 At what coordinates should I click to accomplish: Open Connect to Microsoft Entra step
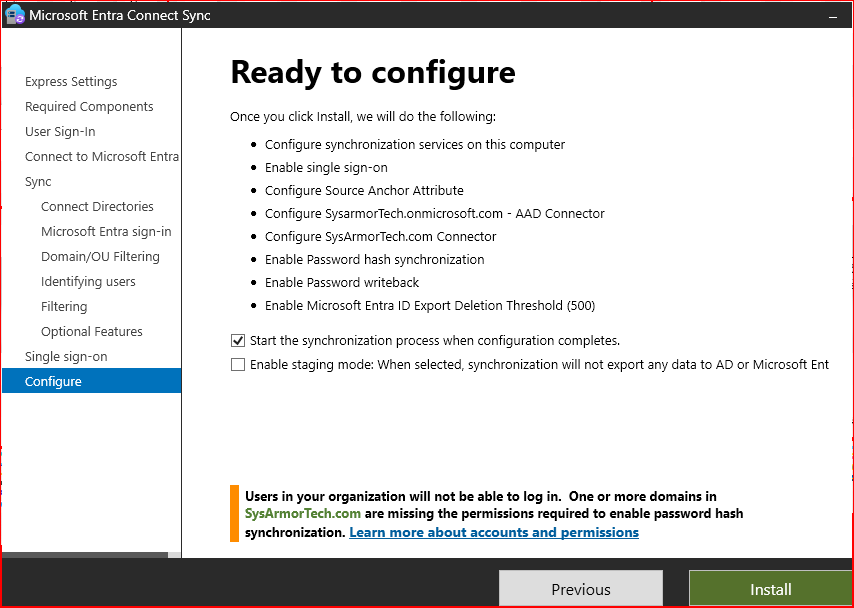click(x=102, y=157)
